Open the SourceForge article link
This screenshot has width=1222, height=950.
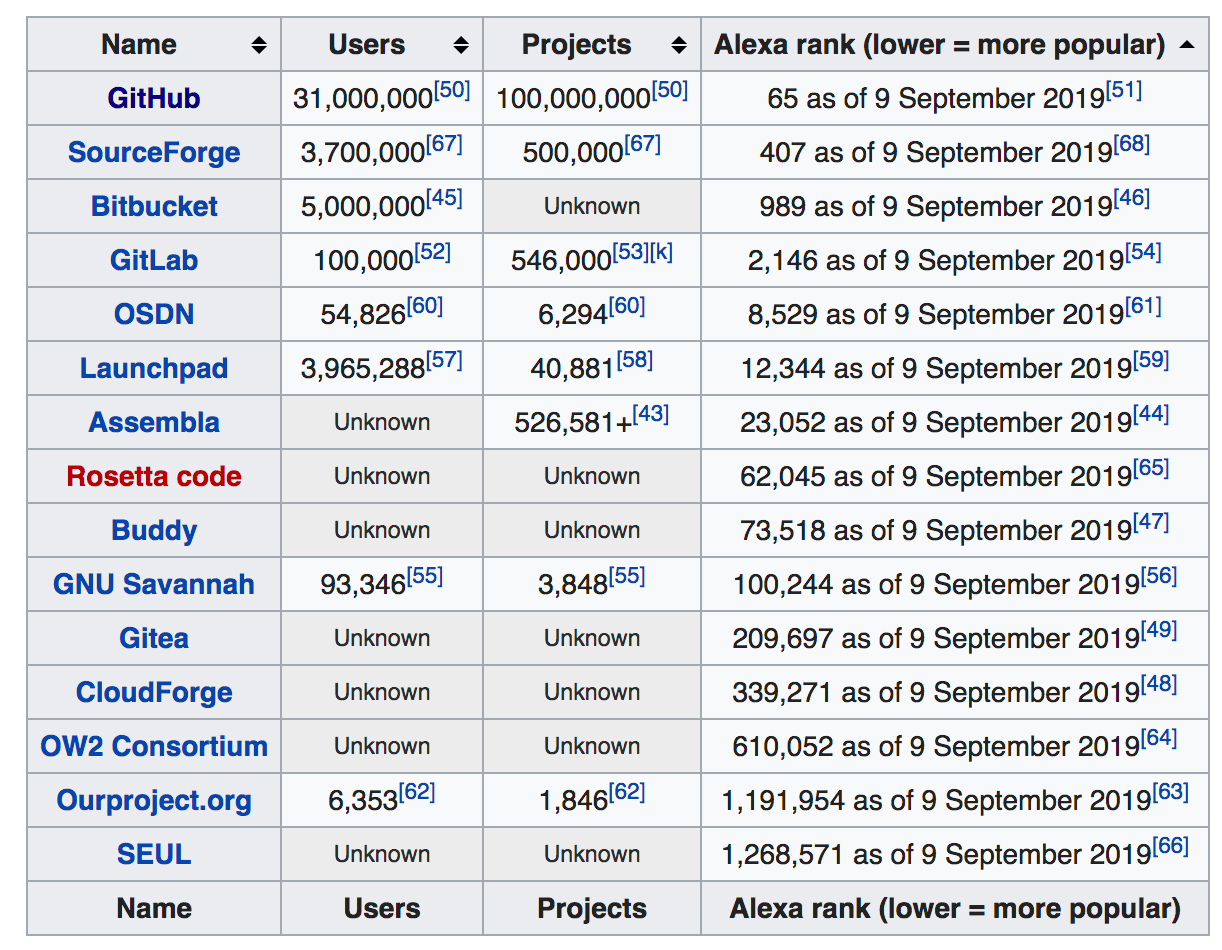(x=154, y=152)
